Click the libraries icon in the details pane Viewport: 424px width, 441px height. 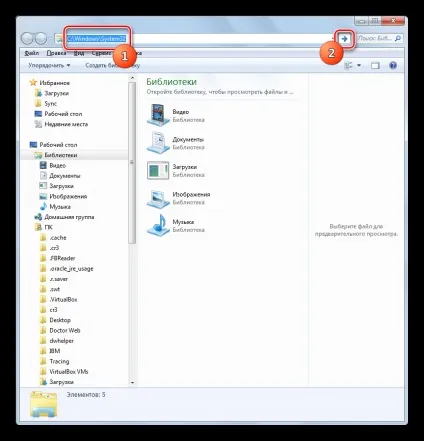(43, 404)
